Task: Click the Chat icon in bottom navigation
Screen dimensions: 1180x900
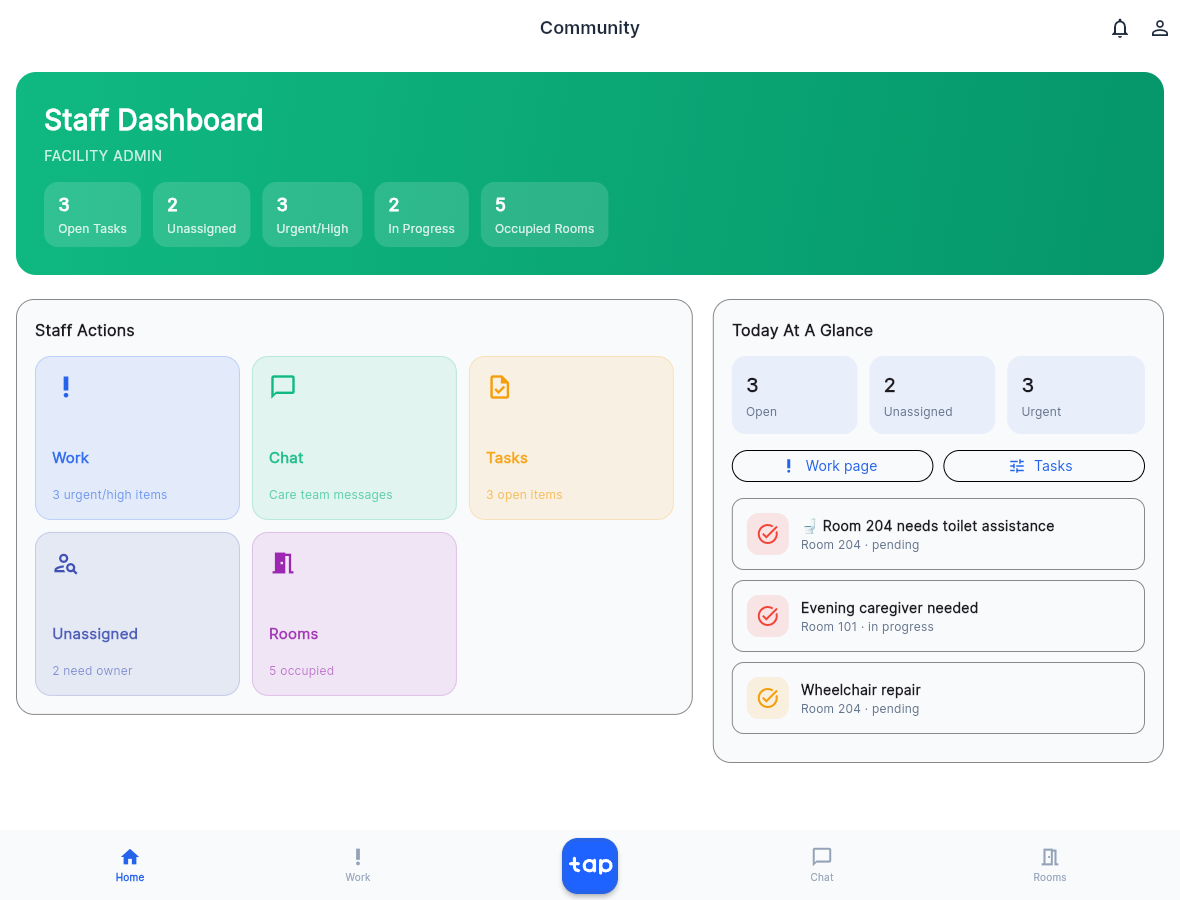Action: (821, 864)
